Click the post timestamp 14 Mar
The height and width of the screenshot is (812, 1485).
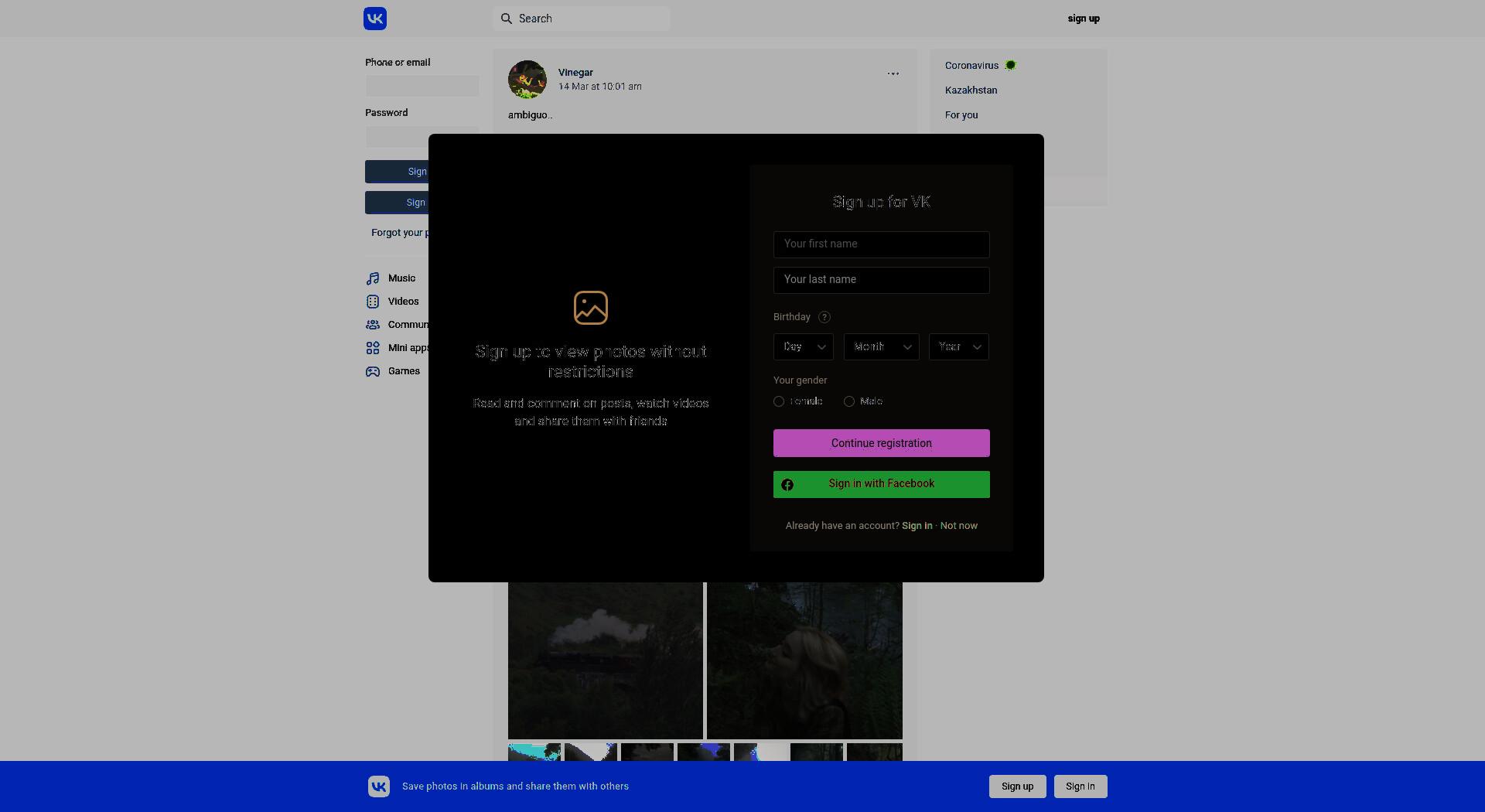600,87
